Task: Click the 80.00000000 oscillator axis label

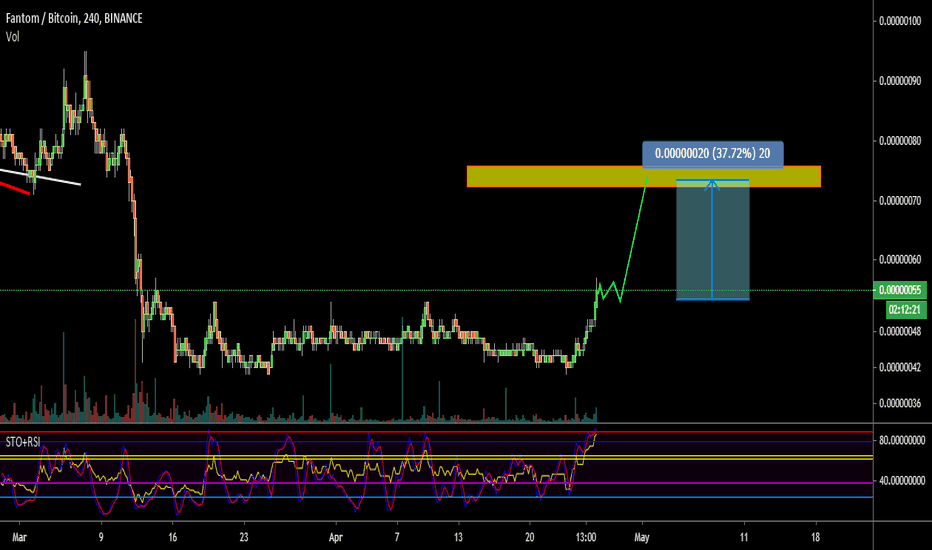Action: (902, 441)
